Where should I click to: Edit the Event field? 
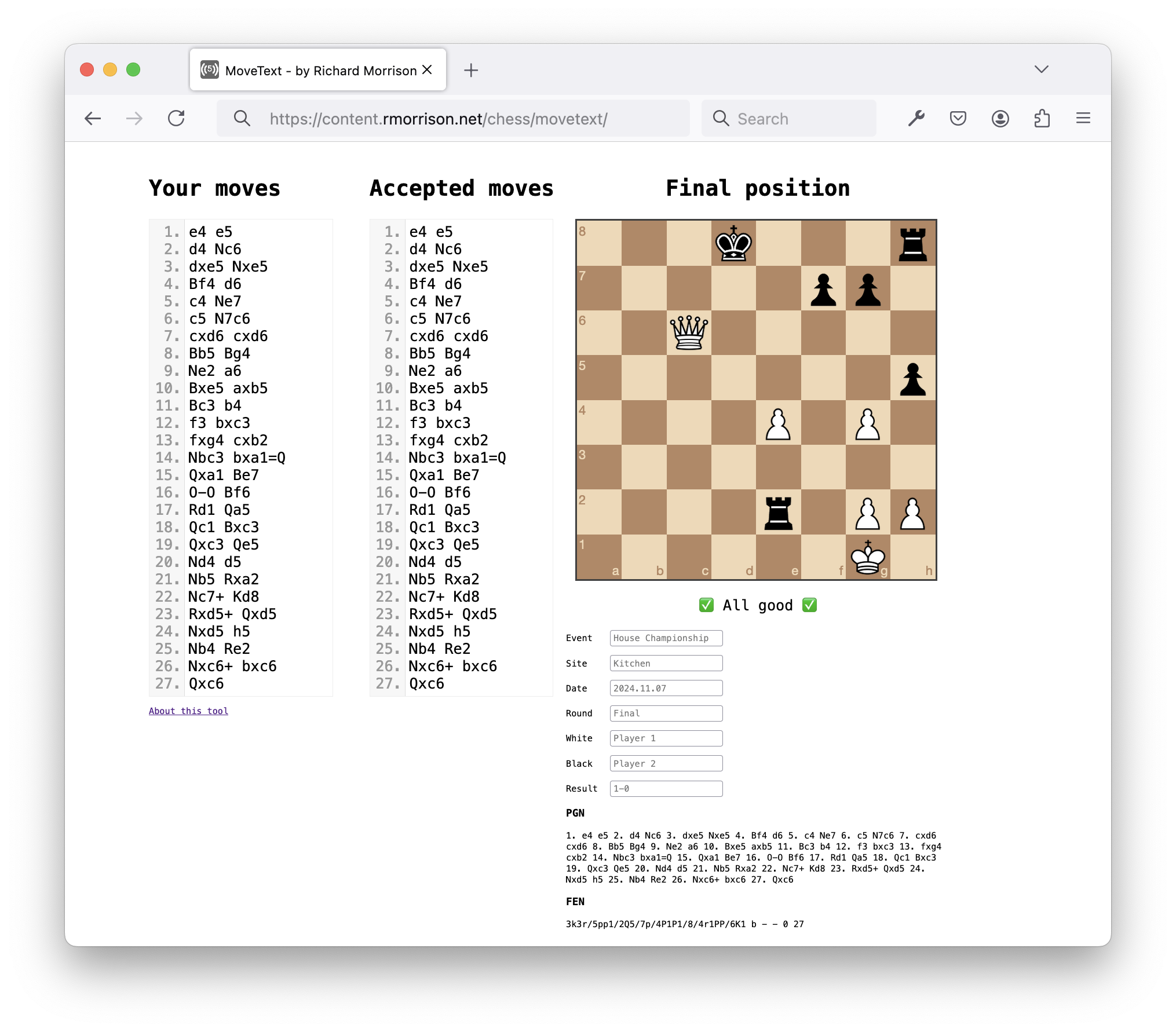[x=666, y=638]
